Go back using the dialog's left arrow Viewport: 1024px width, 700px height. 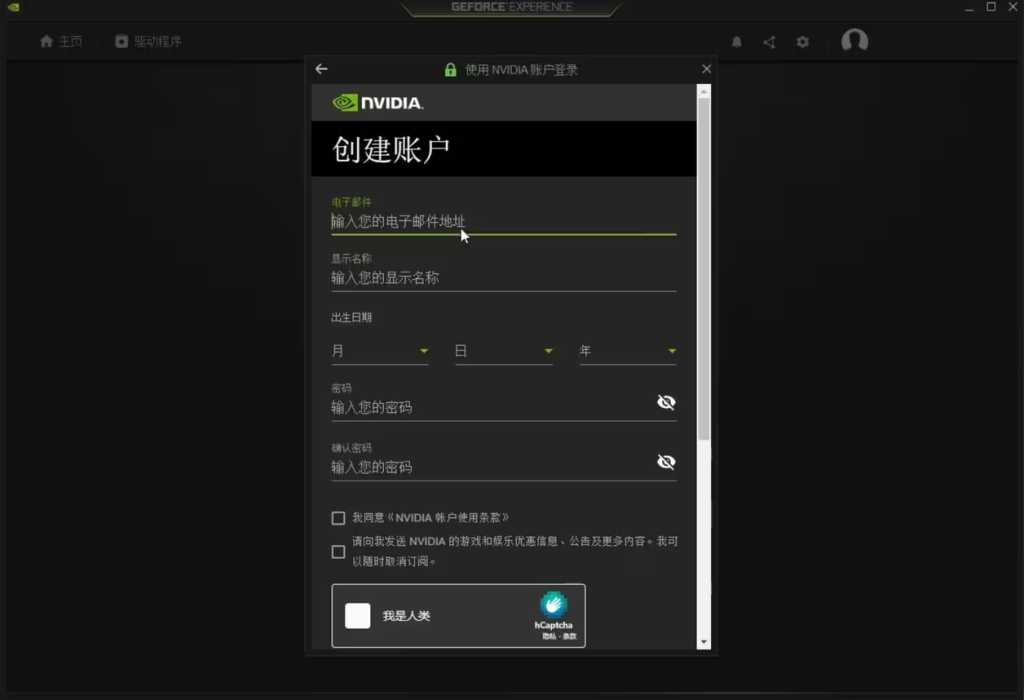[x=321, y=69]
